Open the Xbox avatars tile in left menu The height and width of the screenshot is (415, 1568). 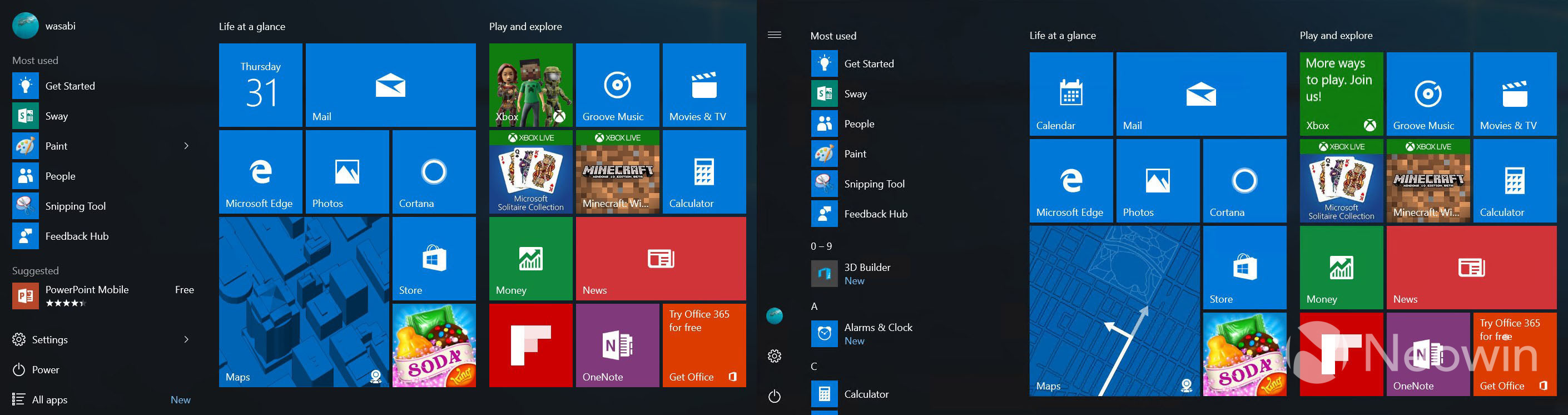point(531,85)
